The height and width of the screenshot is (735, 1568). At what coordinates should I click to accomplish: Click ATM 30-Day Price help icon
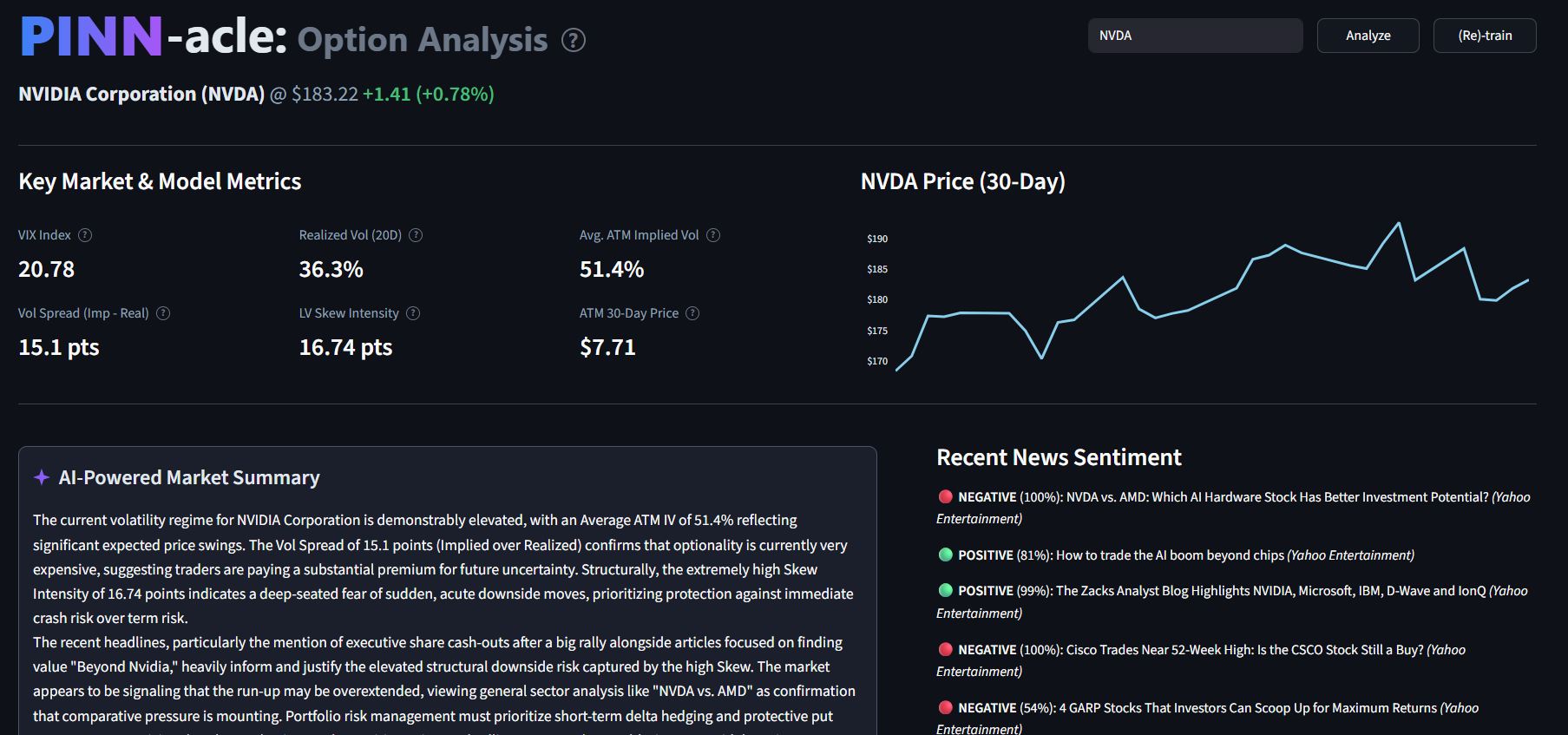[x=692, y=313]
